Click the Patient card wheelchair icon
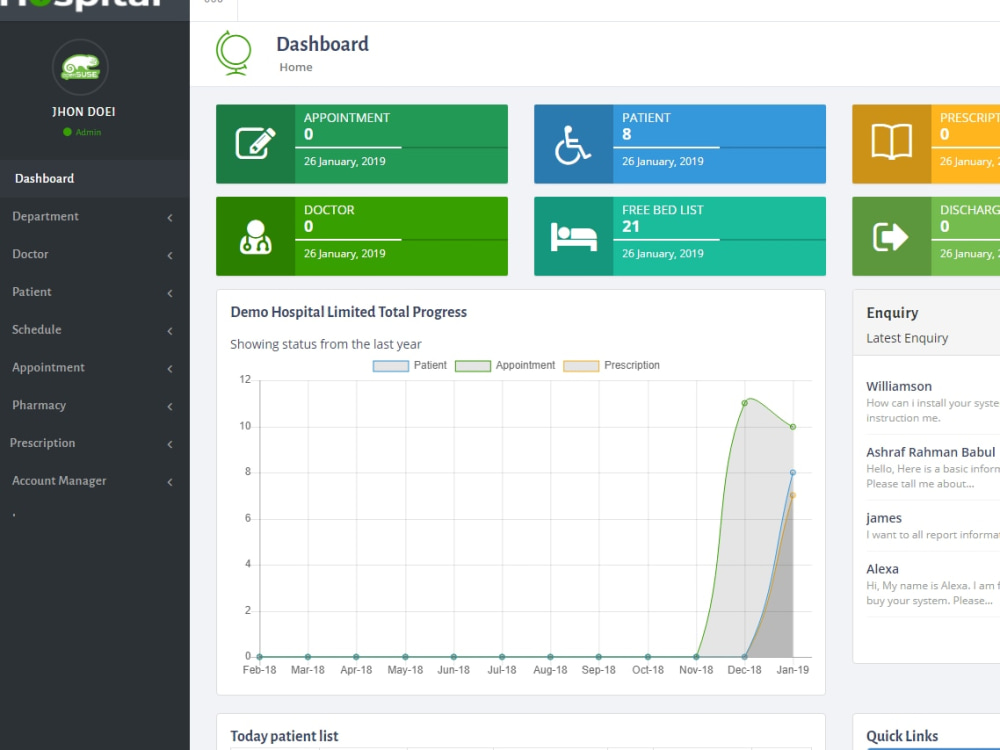 [x=572, y=145]
